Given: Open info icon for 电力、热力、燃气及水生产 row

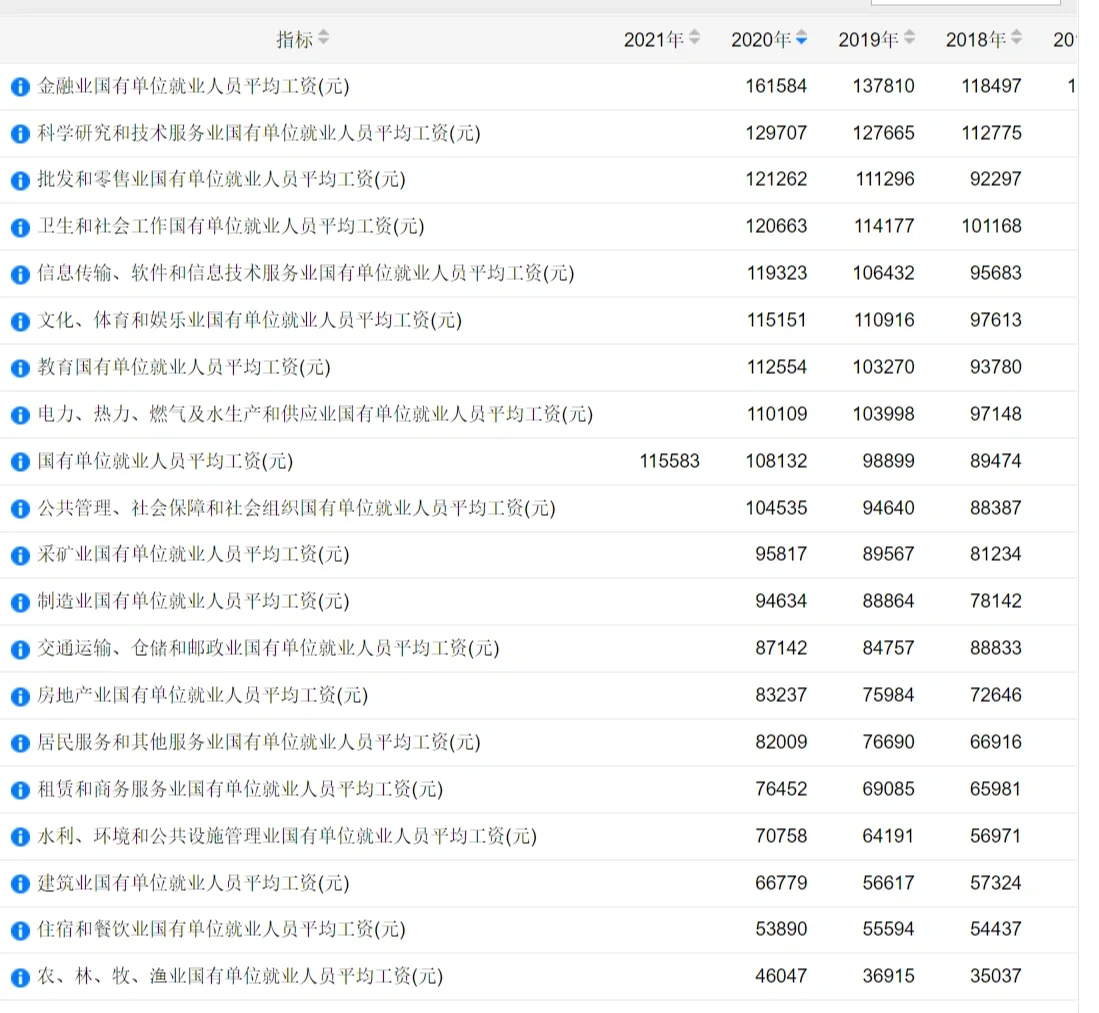Looking at the screenshot, I should [20, 415].
